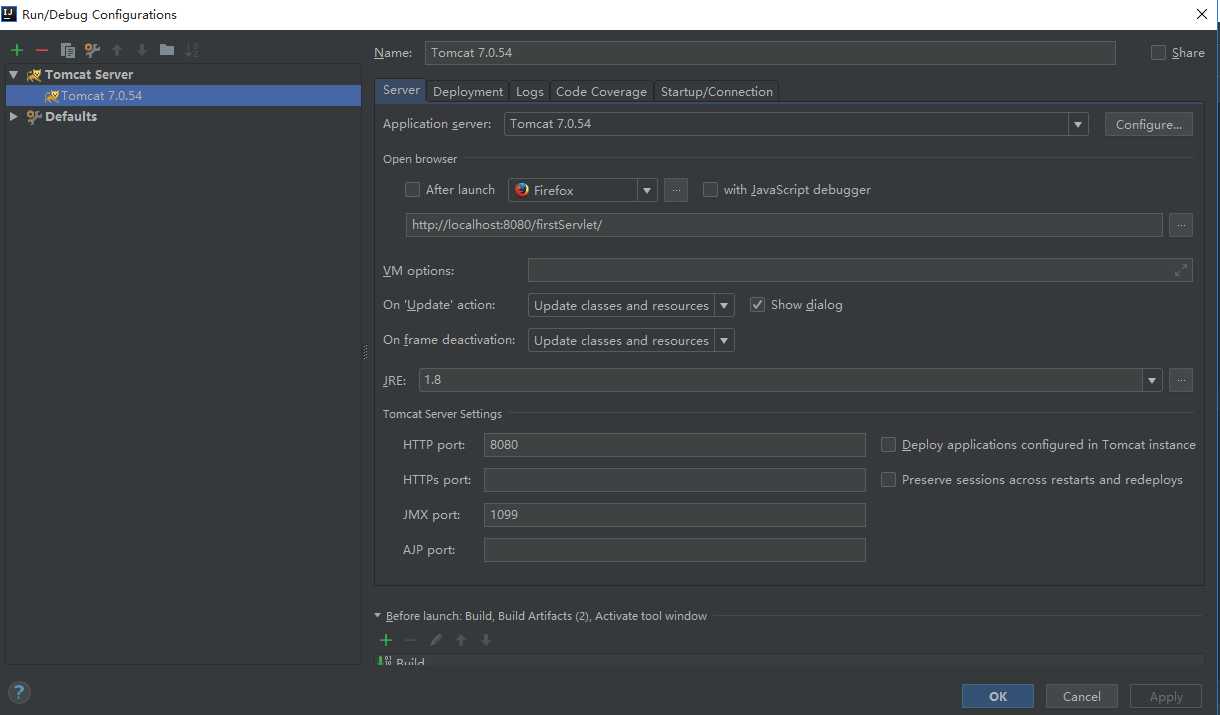Click the Cancel button
The width and height of the screenshot is (1220, 715).
tap(1082, 696)
